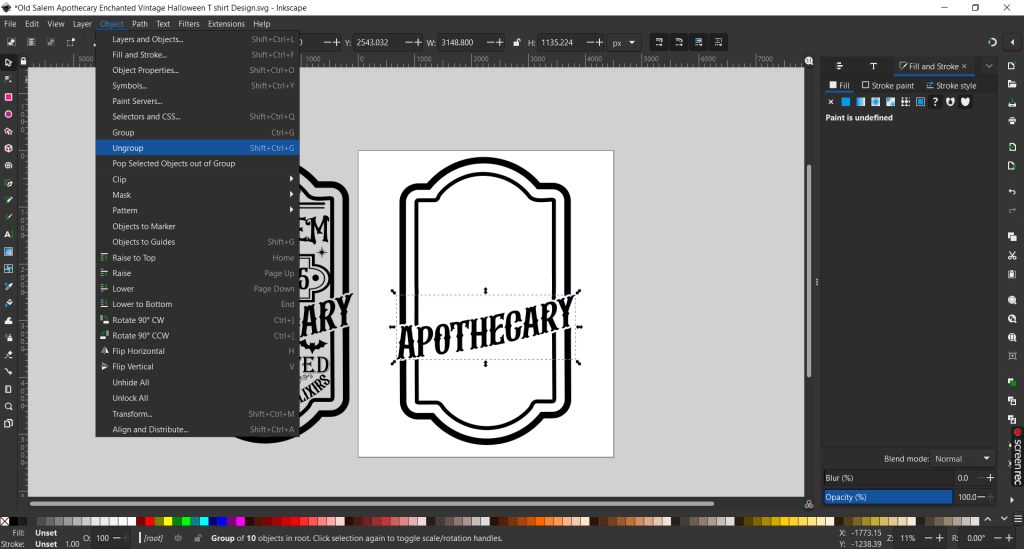Choose the Zoom tool in toolbox
Viewport: 1024px width, 549px height.
[x=8, y=406]
